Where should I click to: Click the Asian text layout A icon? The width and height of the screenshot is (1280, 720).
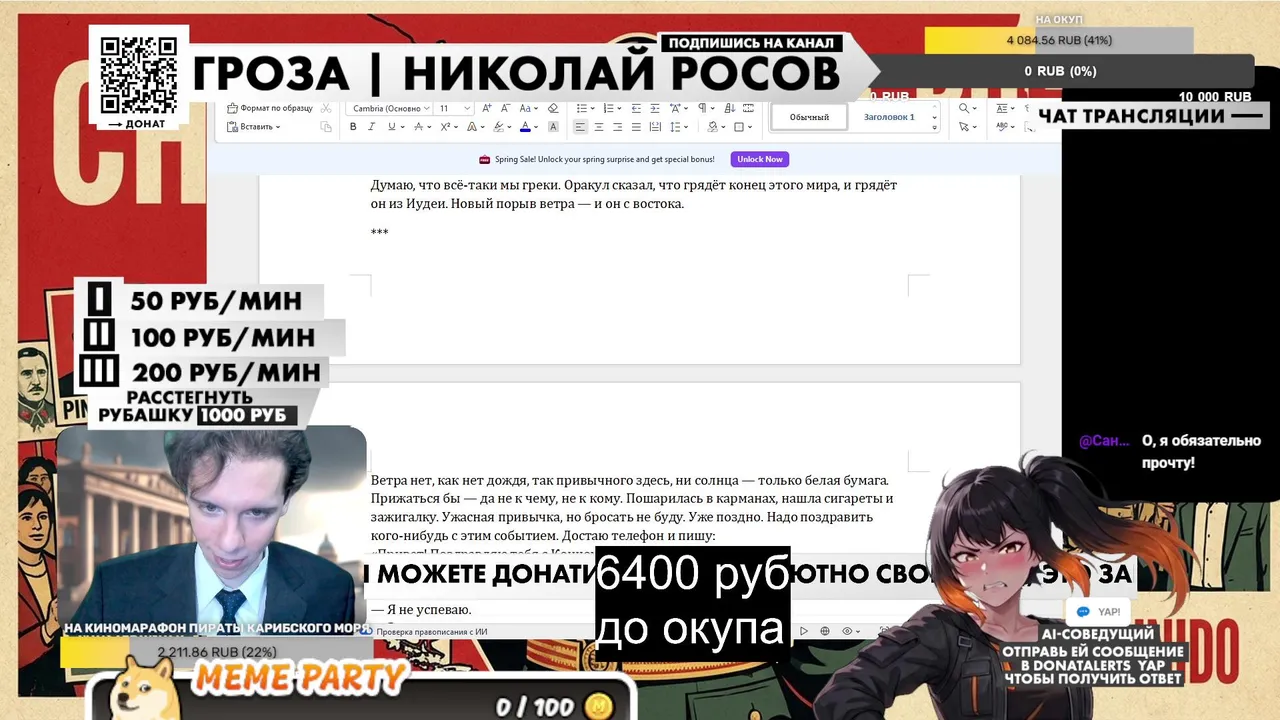click(x=675, y=108)
